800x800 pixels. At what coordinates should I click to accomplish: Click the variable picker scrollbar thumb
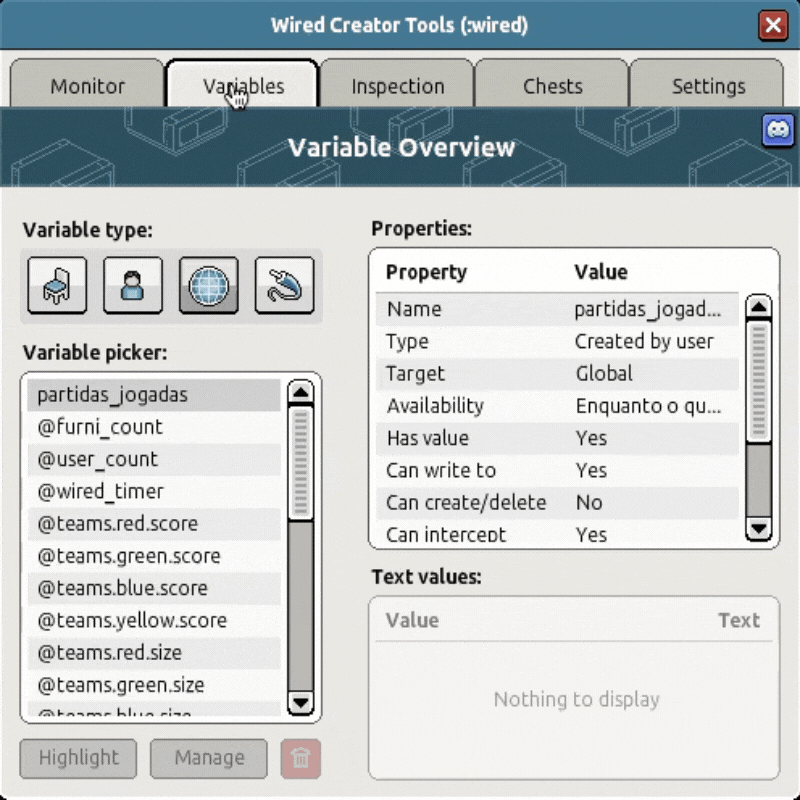tap(301, 463)
